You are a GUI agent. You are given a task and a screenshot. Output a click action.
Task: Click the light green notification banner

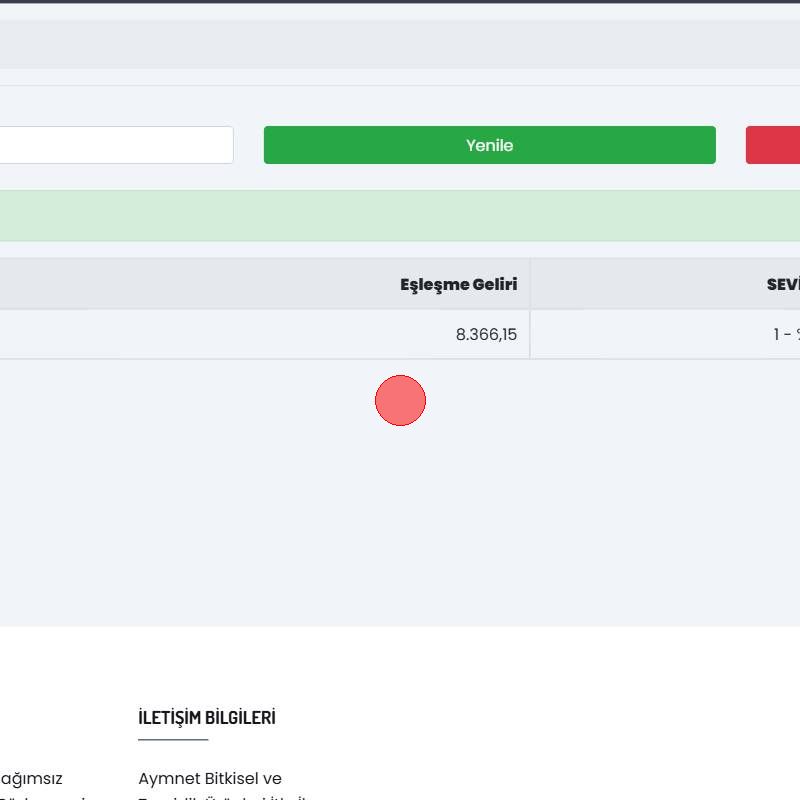tap(400, 216)
